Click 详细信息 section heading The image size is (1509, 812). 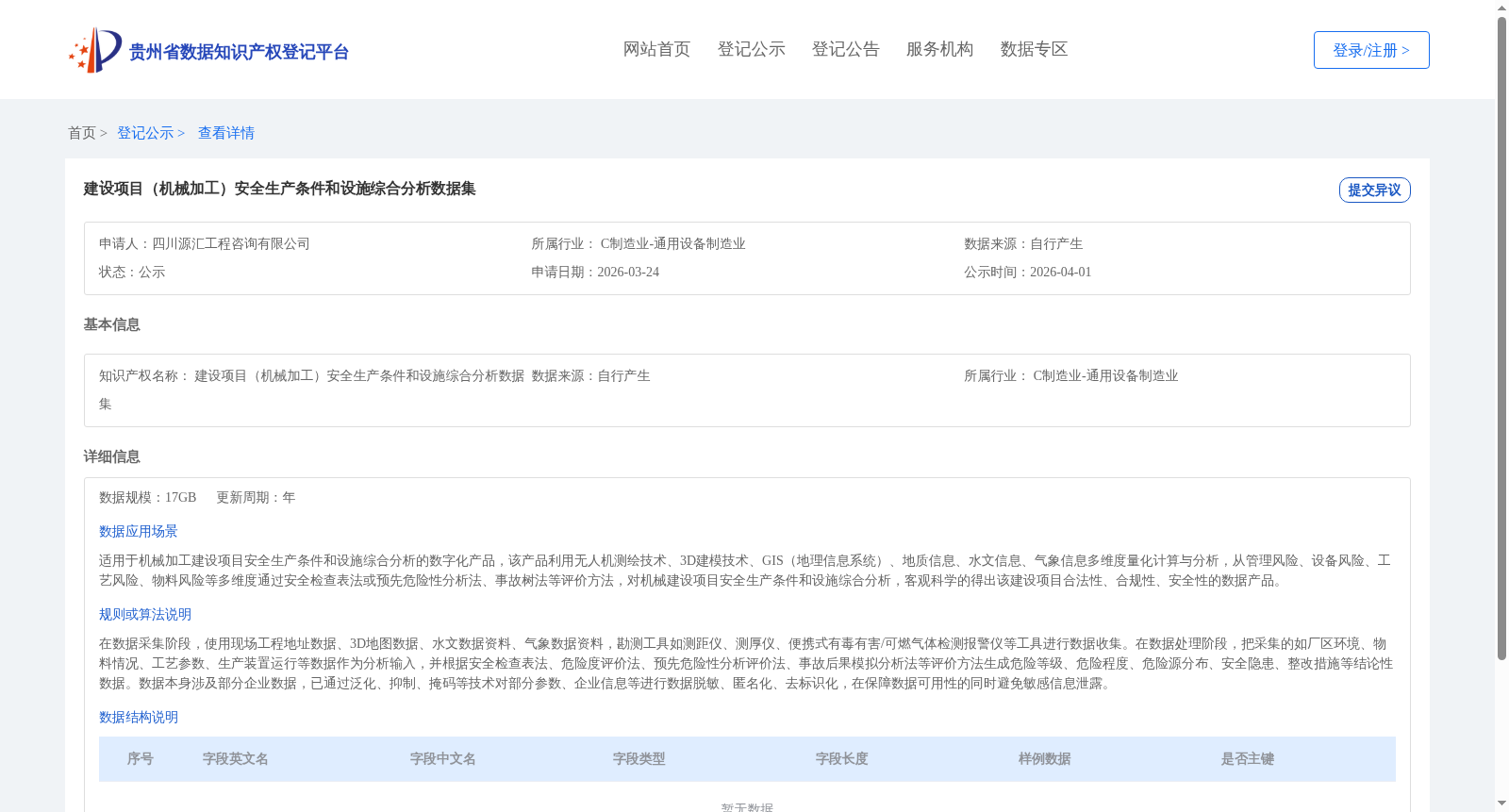click(x=111, y=456)
